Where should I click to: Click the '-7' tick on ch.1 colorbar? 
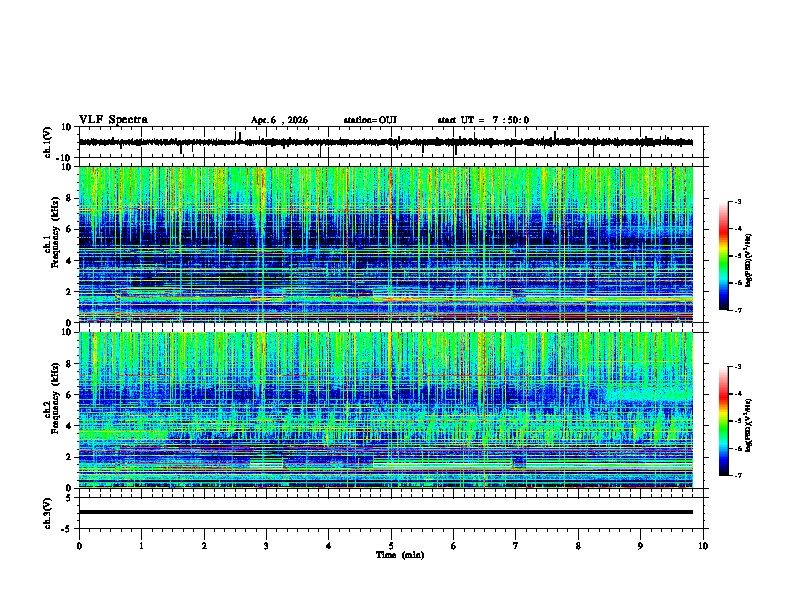tap(738, 310)
